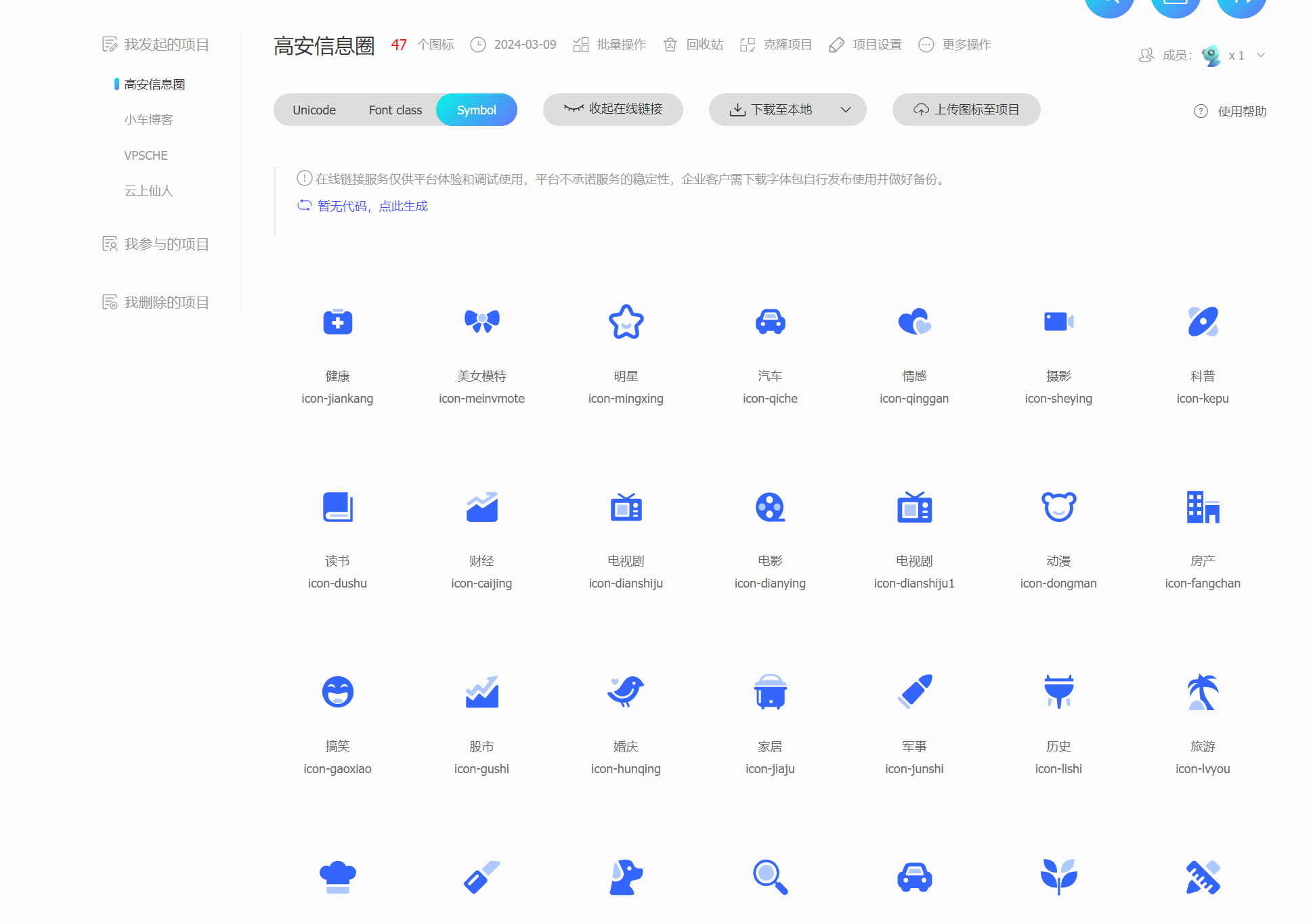This screenshot has height=924, width=1313.
Task: Open 更多操作 menu
Action: click(955, 45)
